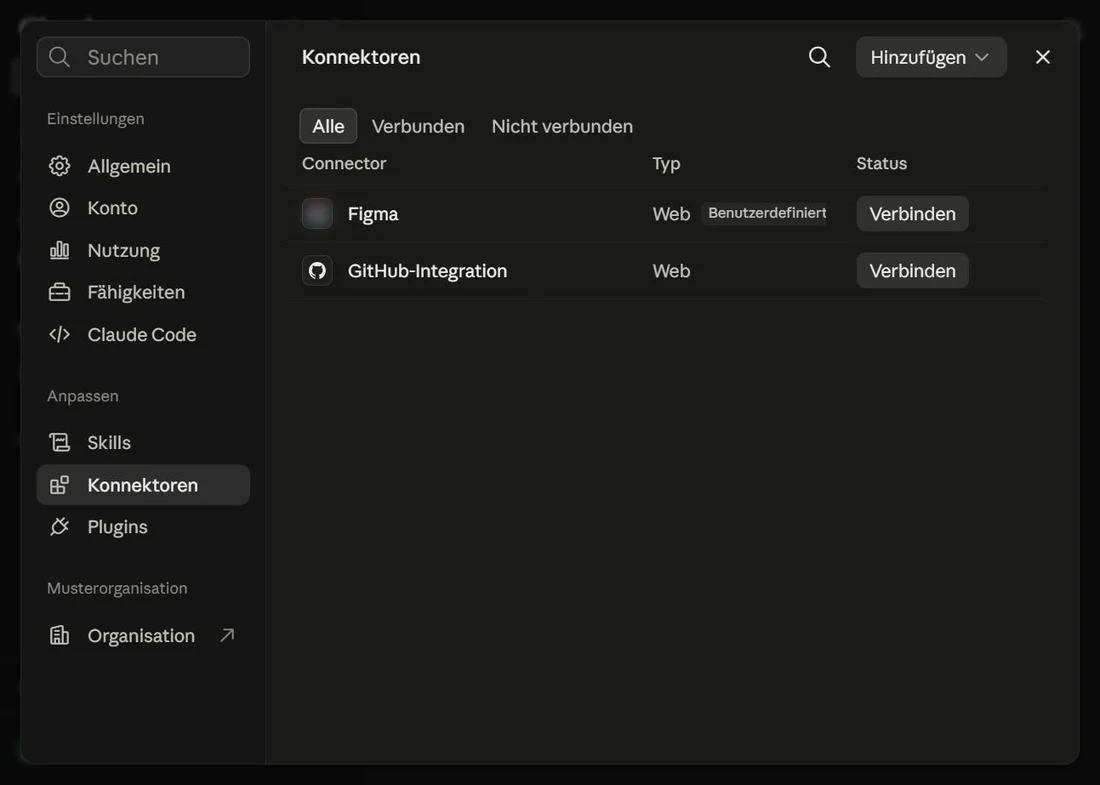1100x785 pixels.
Task: Open the Plugins section
Action: point(143,527)
